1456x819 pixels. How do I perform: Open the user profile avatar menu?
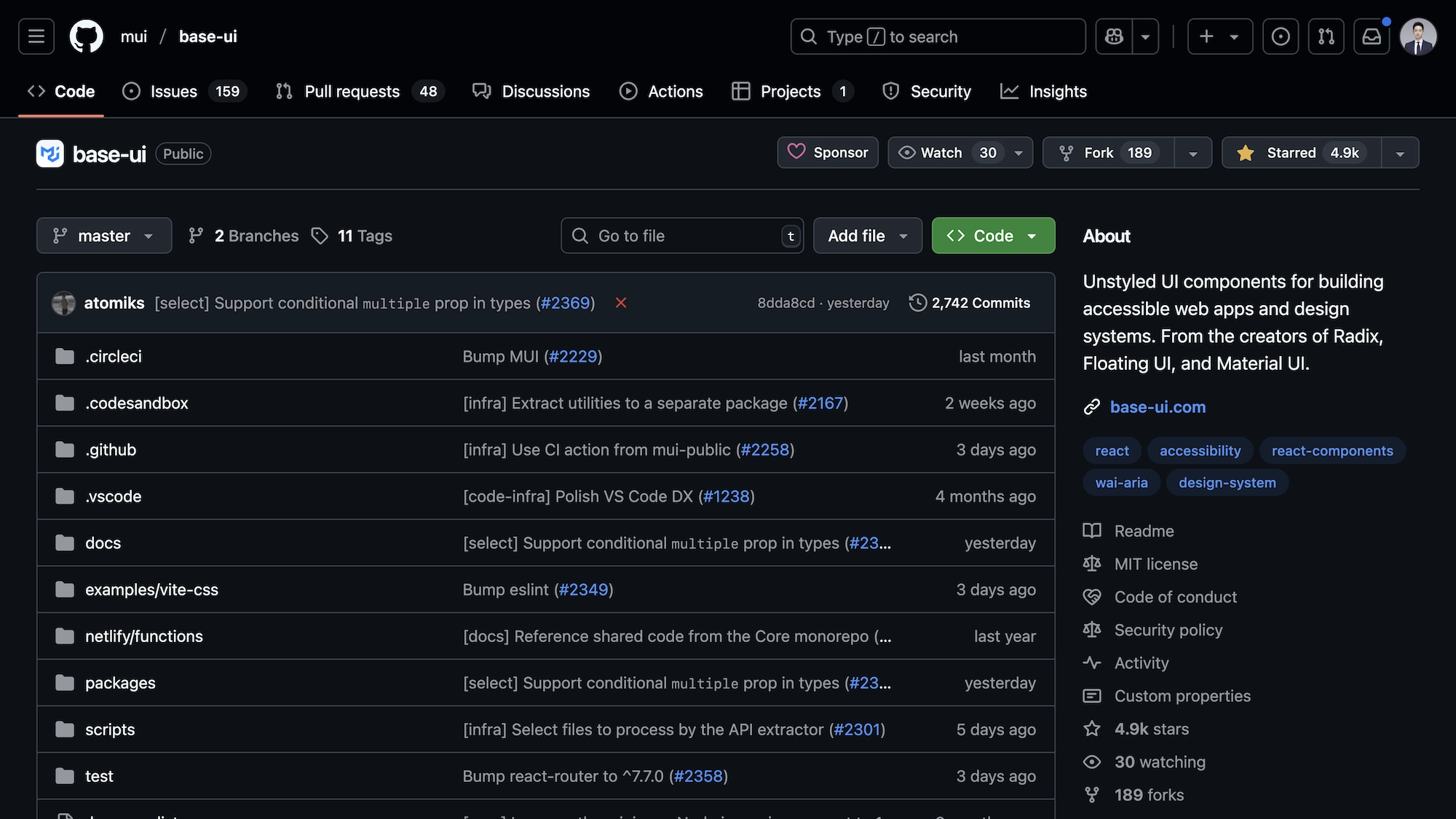coord(1418,36)
